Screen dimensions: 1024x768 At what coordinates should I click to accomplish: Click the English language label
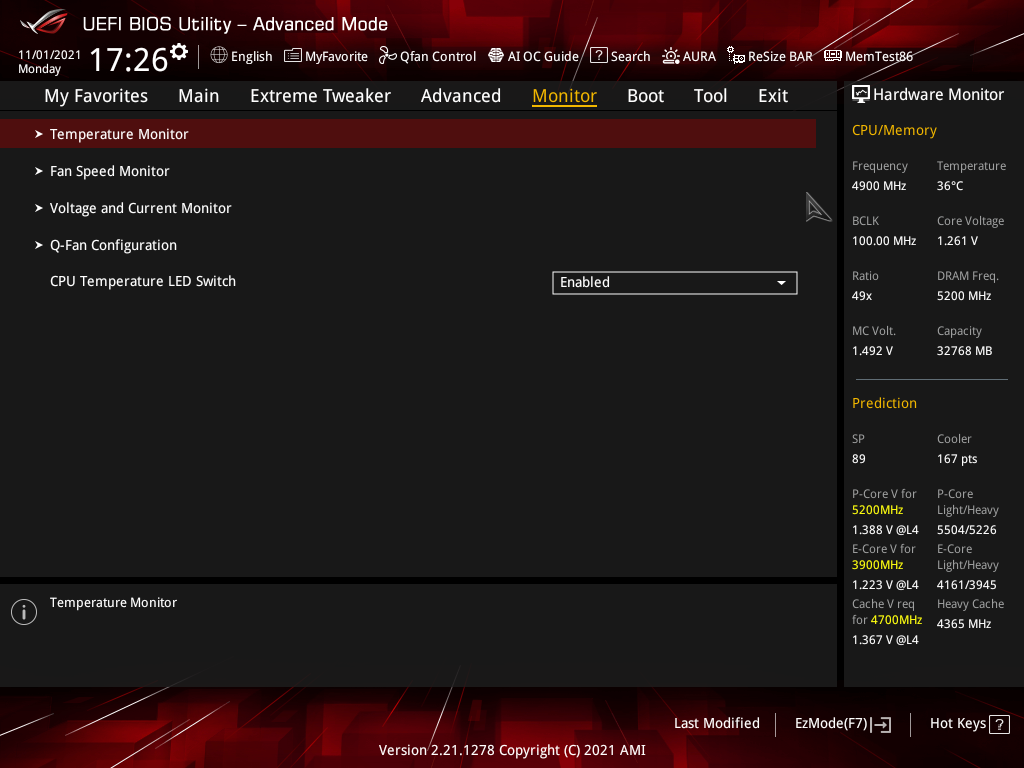pos(251,57)
